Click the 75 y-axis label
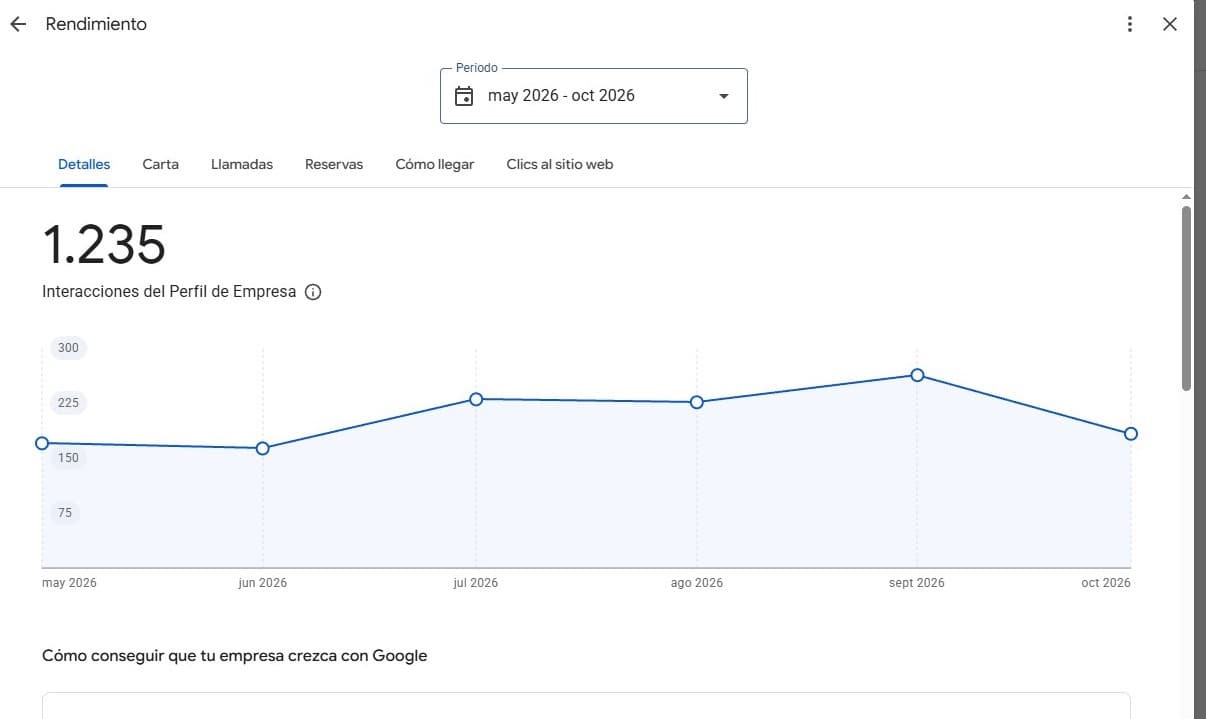The height and width of the screenshot is (719, 1206). pyautogui.click(x=65, y=513)
